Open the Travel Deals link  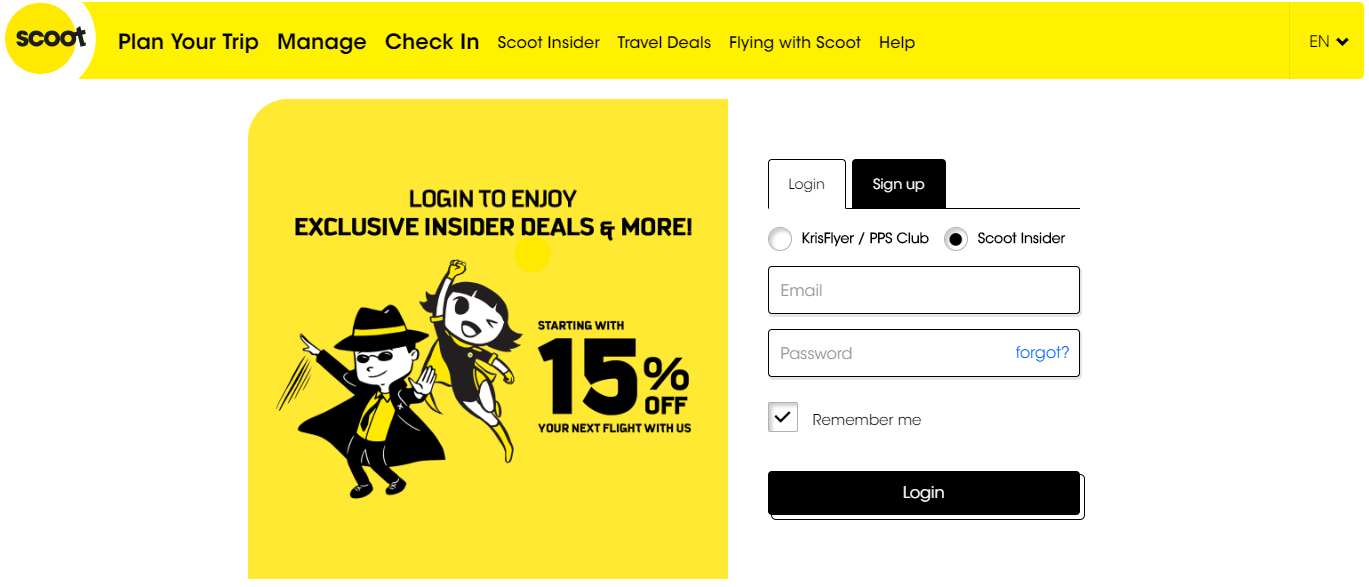coord(664,43)
